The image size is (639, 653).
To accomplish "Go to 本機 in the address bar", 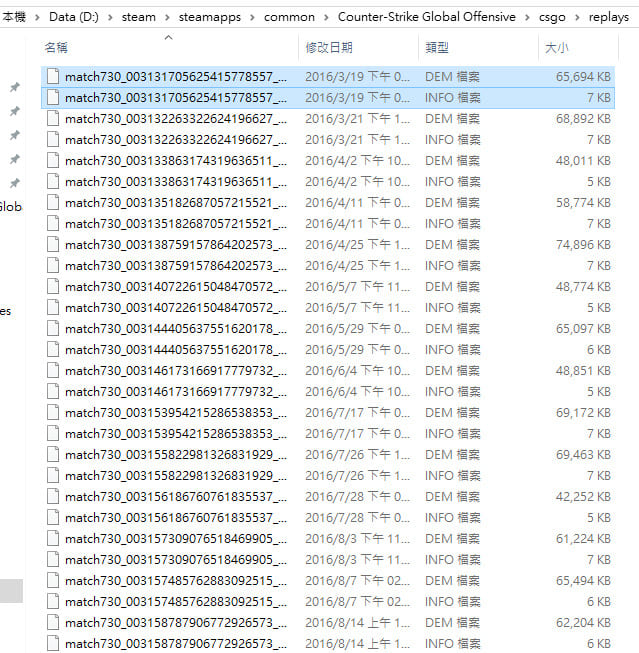I will (x=14, y=17).
